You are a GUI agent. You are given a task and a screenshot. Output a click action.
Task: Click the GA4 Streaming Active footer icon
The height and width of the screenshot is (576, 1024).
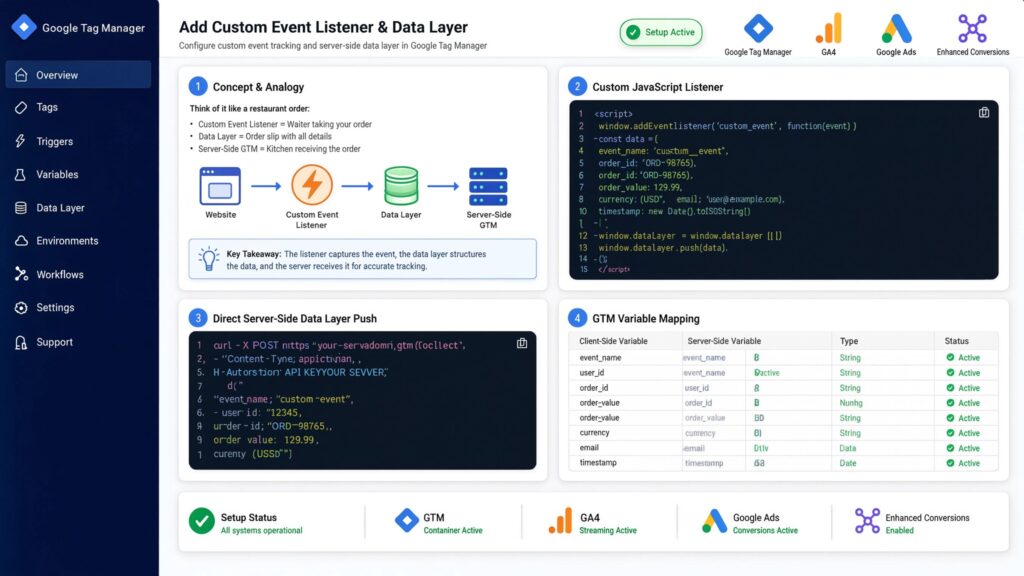[x=560, y=521]
